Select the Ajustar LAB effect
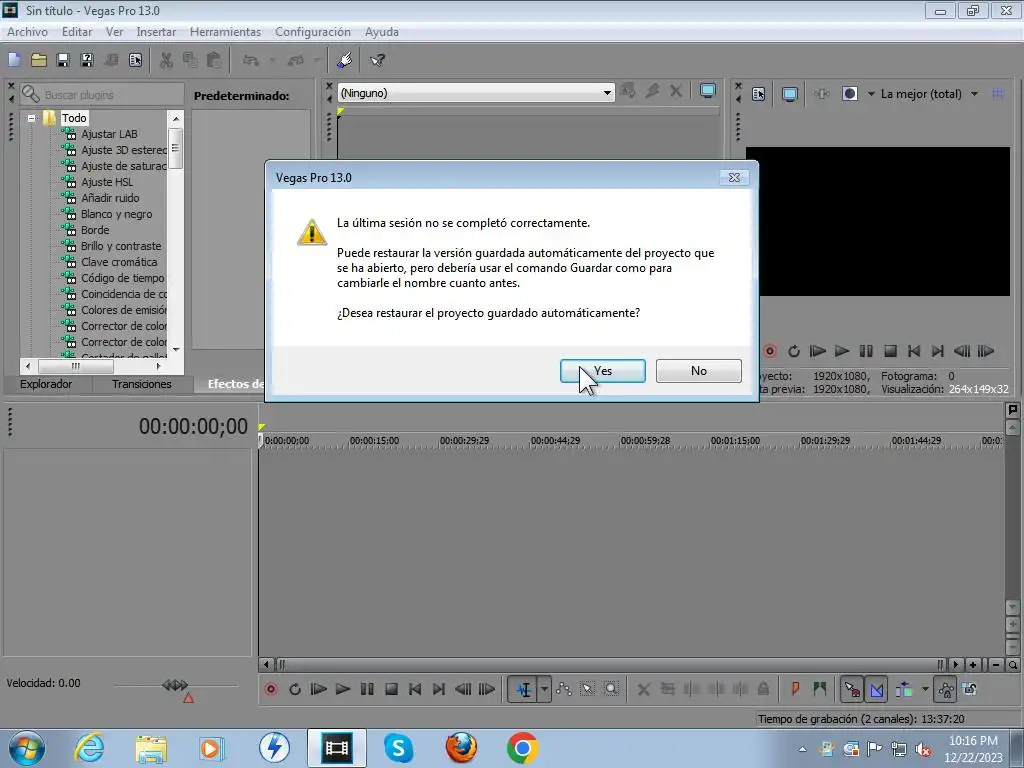The width and height of the screenshot is (1024, 768). (109, 134)
